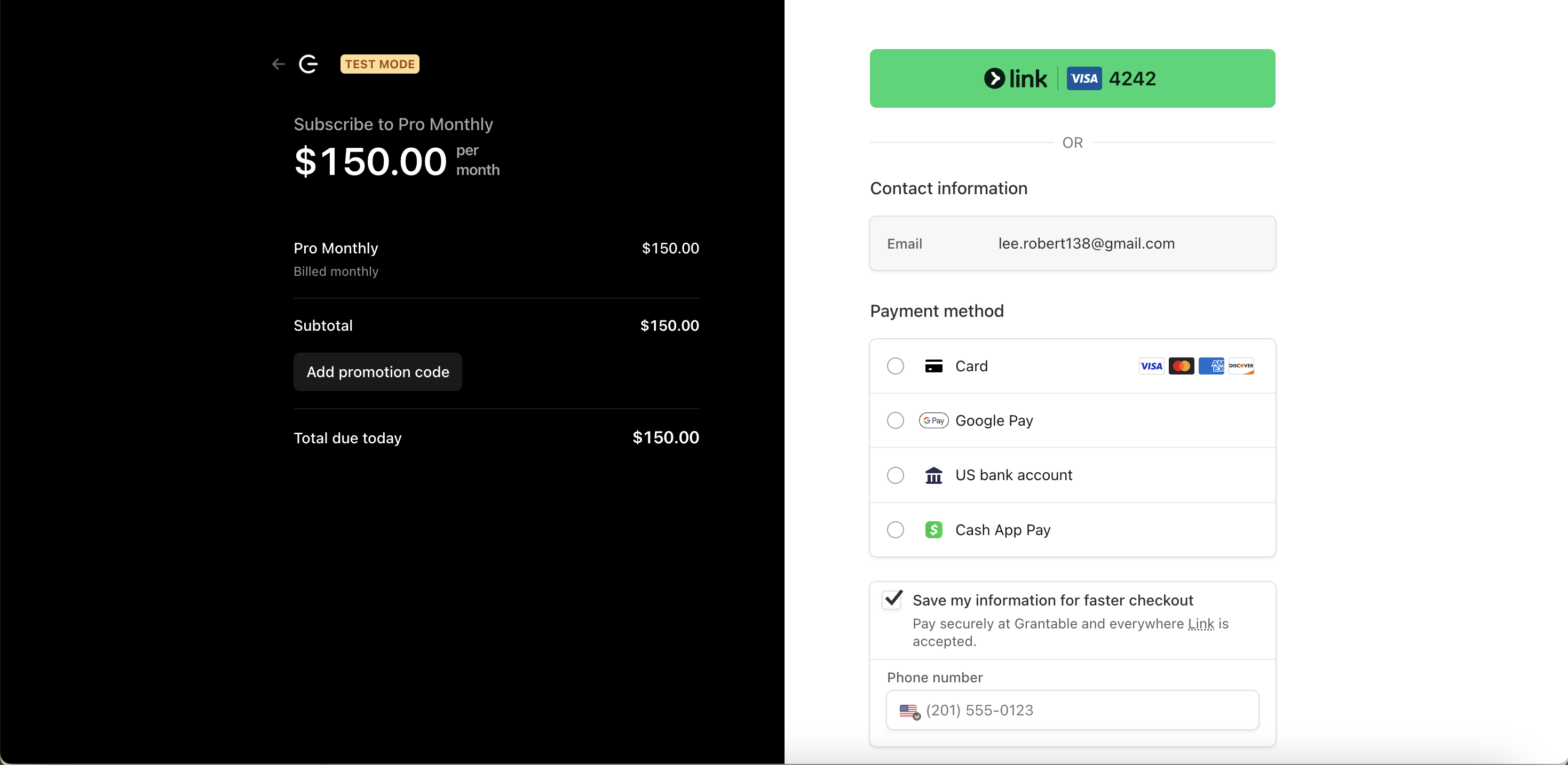Click the TEST MODE badge
The height and width of the screenshot is (765, 1568).
point(379,64)
